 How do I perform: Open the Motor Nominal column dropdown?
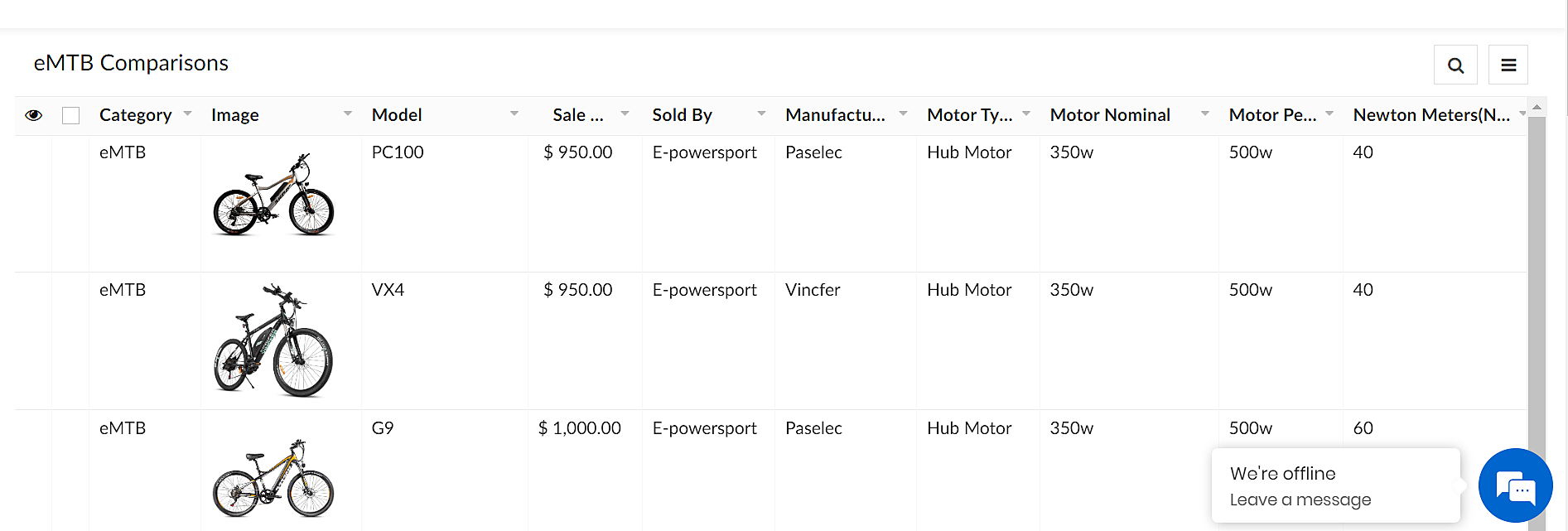tap(1204, 113)
